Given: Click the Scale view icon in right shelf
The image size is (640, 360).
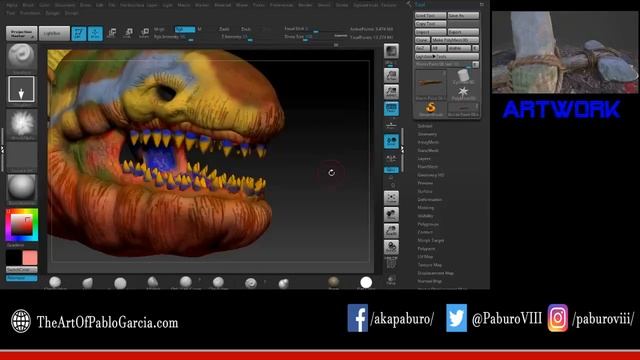Looking at the screenshot, I should [391, 231].
